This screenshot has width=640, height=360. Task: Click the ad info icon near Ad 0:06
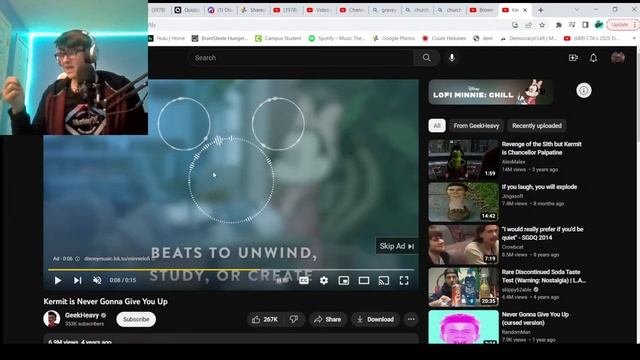click(78, 258)
